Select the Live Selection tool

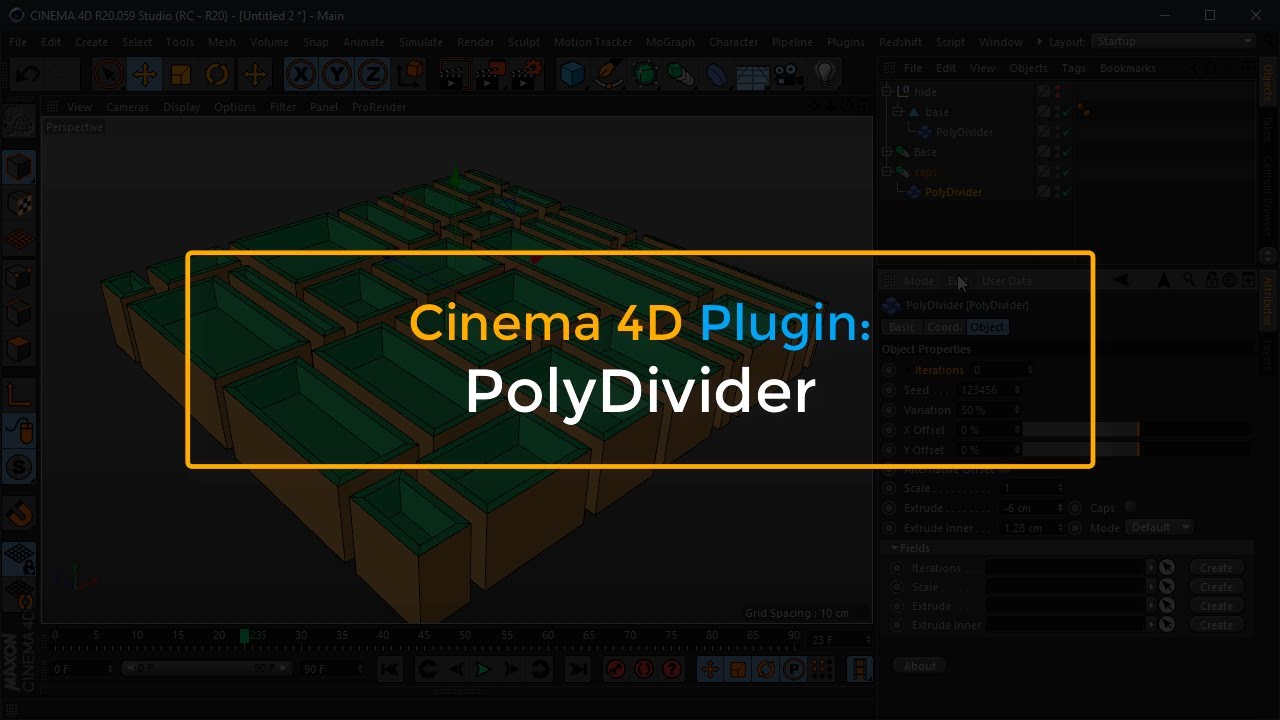click(108, 74)
